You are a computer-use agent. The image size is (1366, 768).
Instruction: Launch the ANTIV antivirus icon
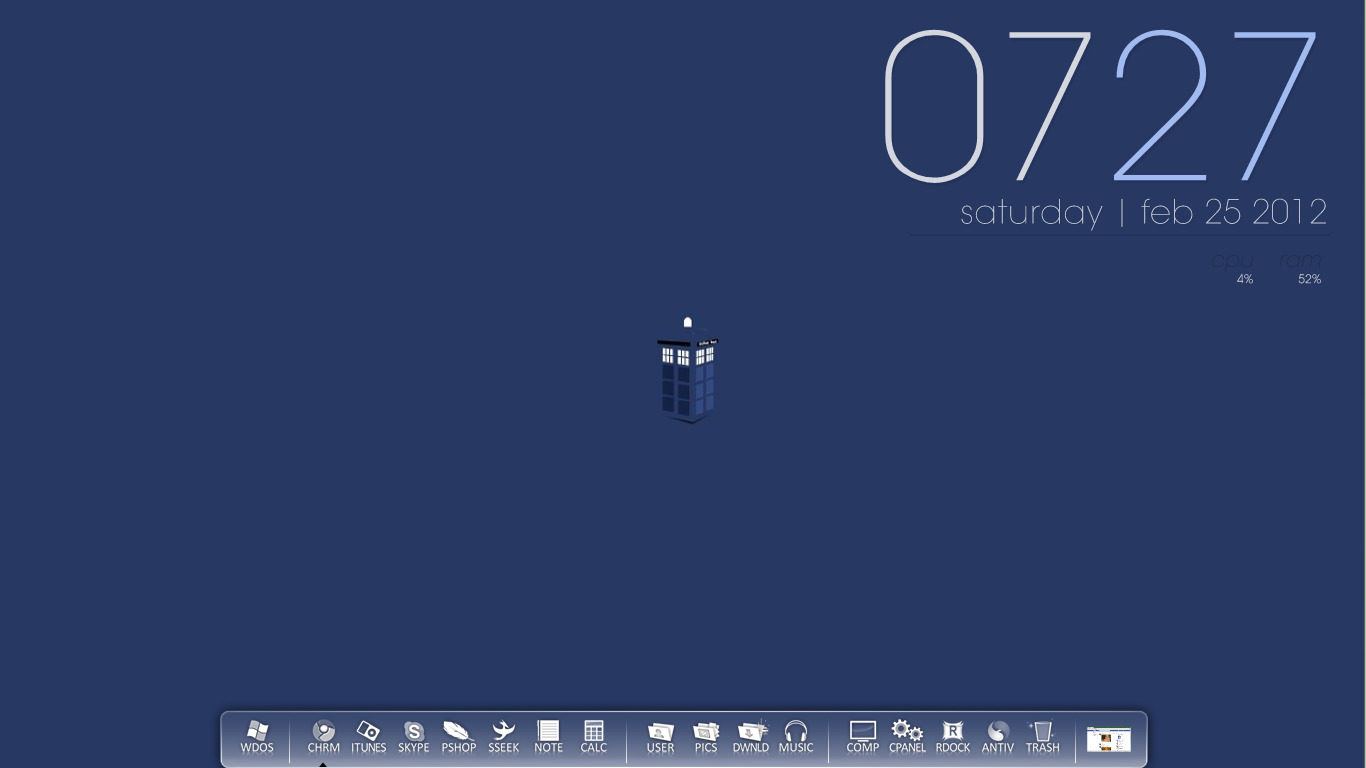point(997,737)
